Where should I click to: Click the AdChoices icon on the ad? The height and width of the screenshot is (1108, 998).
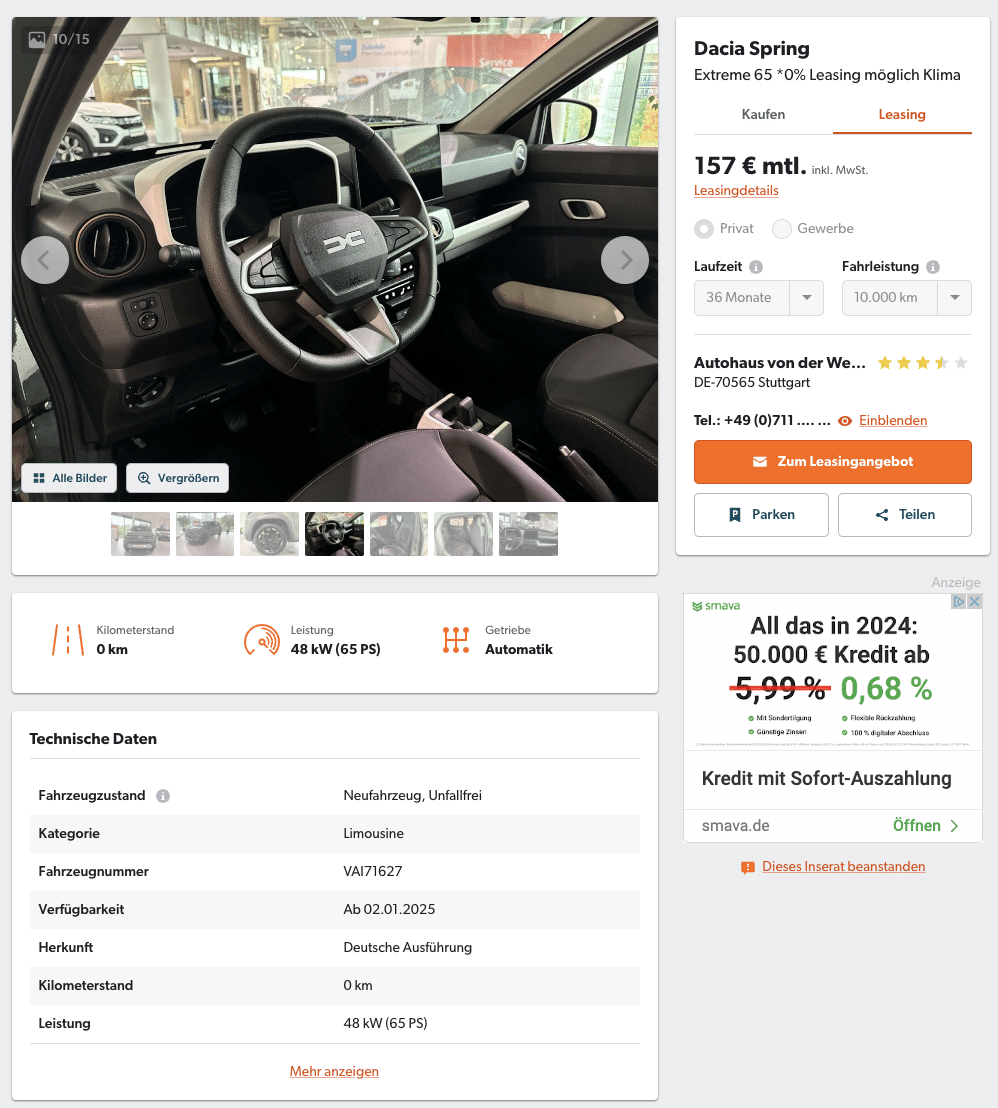959,601
